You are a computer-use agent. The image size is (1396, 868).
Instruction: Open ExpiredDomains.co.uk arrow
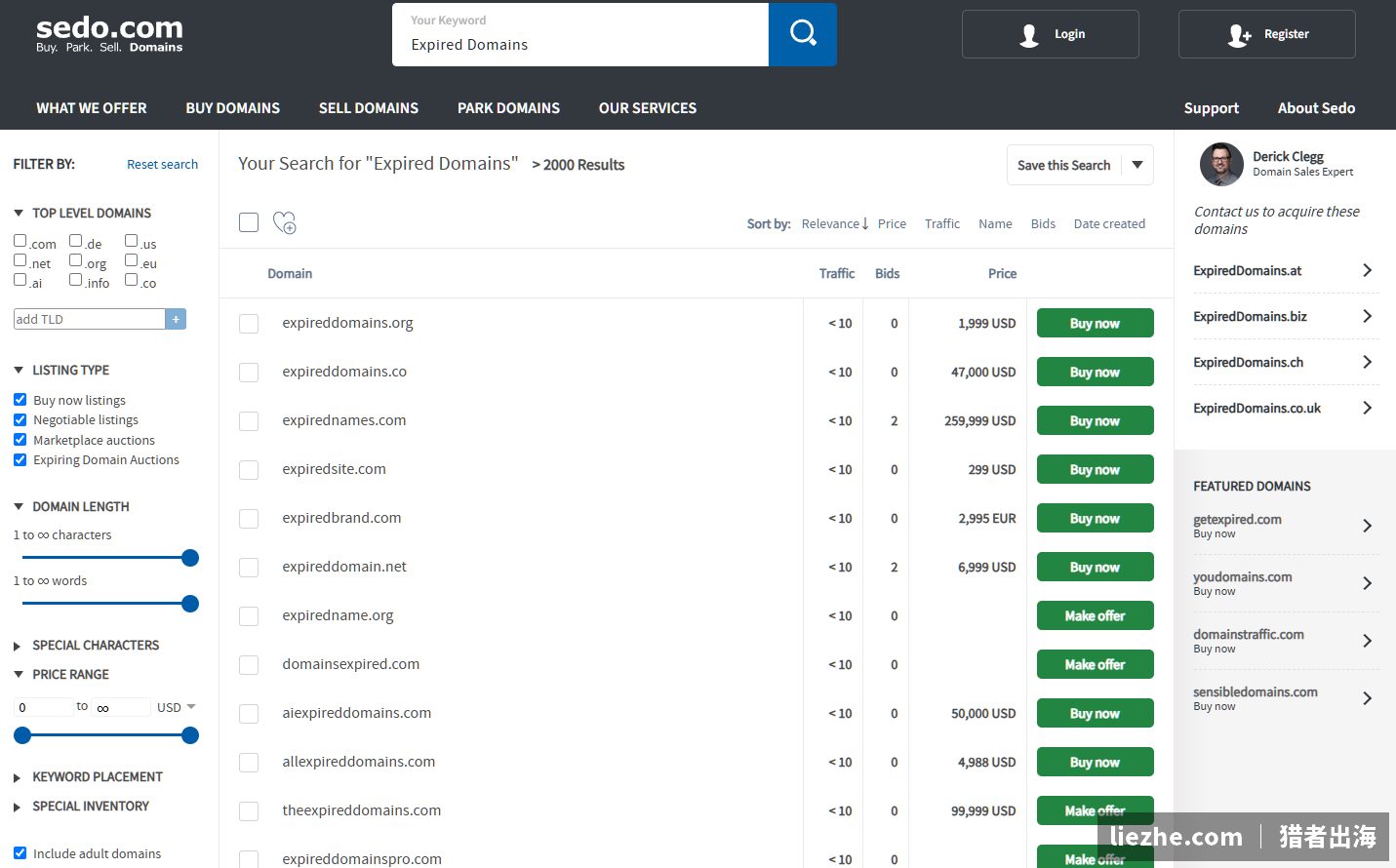click(x=1367, y=408)
